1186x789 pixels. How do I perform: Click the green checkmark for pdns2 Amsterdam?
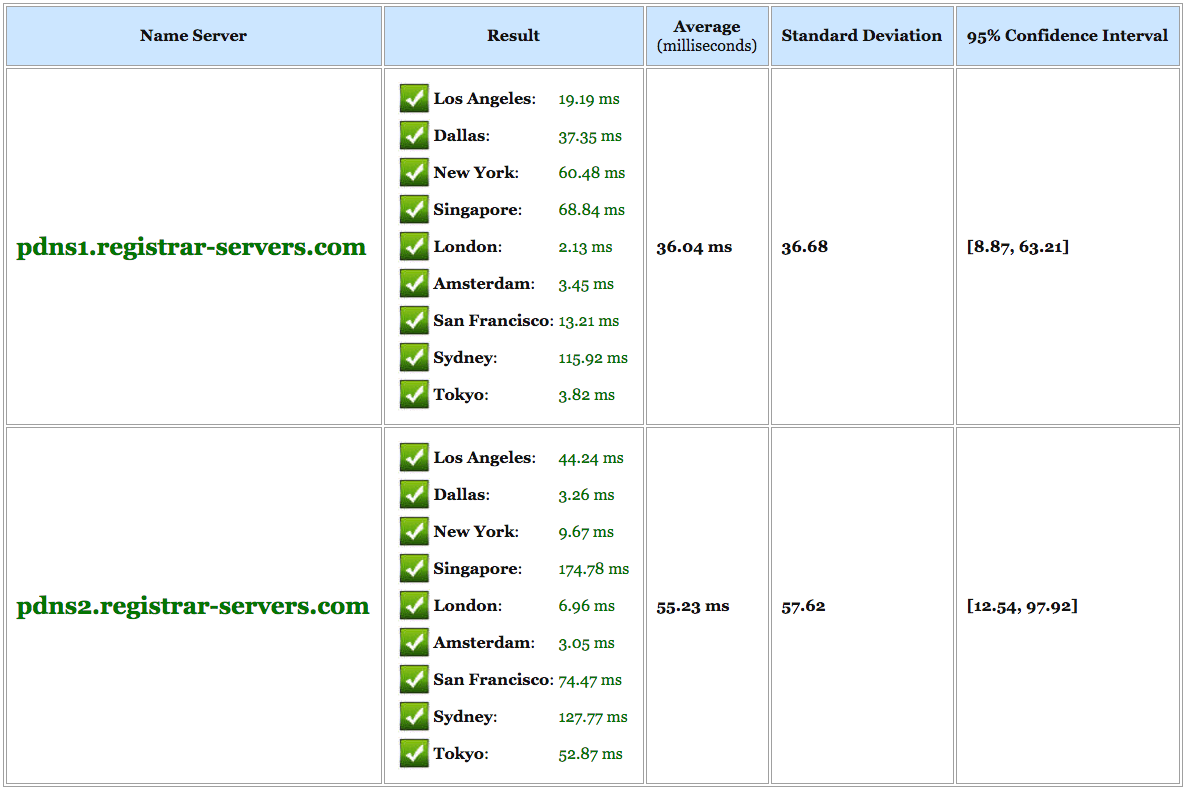point(414,643)
